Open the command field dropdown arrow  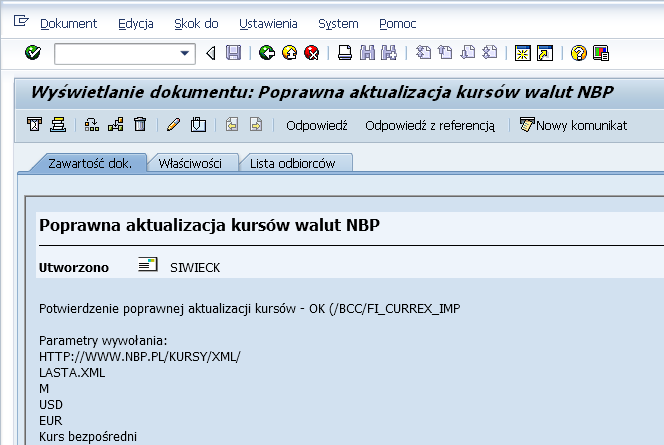coord(185,53)
